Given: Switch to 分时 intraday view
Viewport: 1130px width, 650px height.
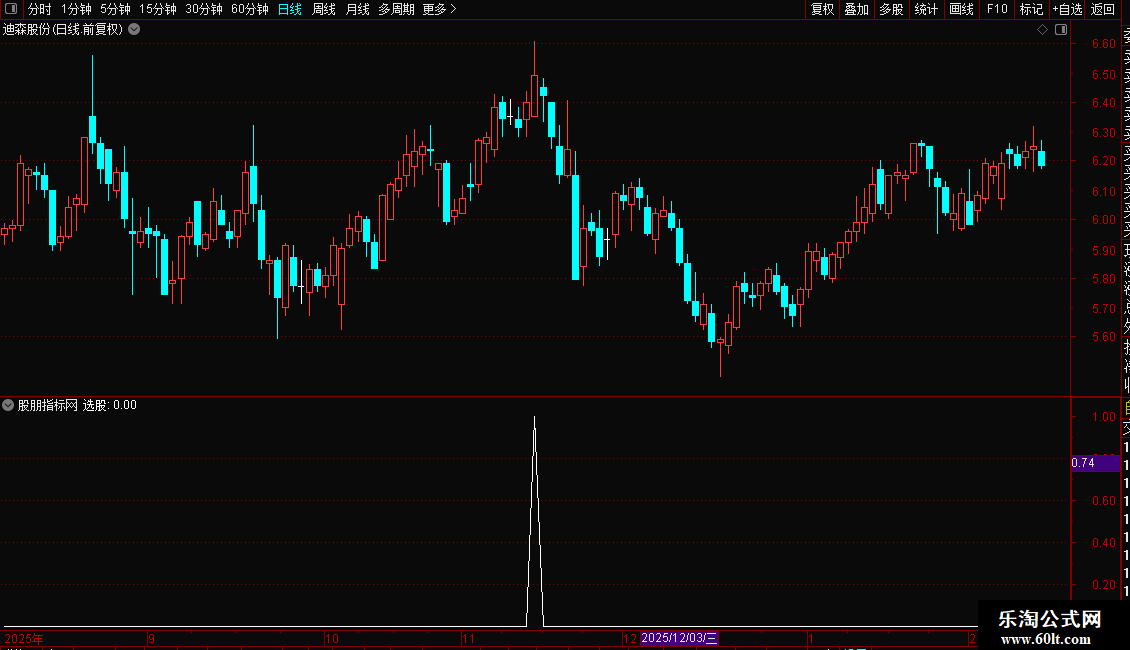Looking at the screenshot, I should [x=40, y=9].
